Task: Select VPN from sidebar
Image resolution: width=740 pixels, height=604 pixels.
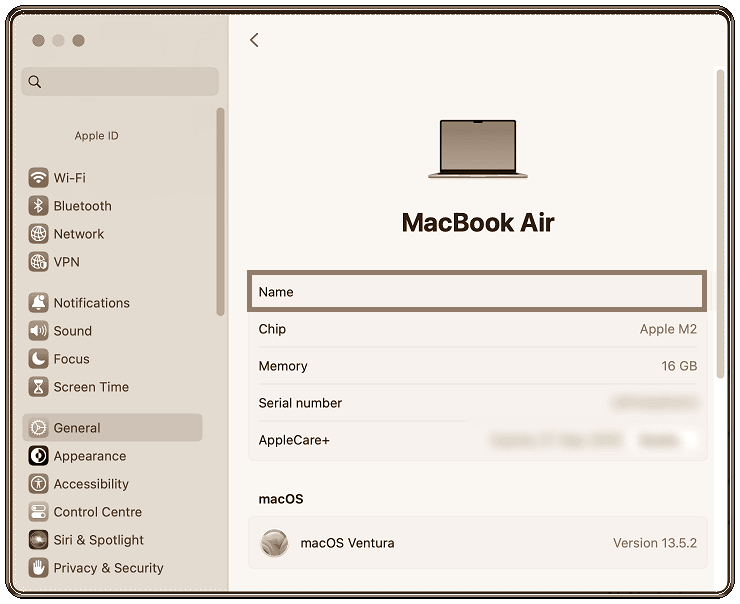Action: (112, 262)
